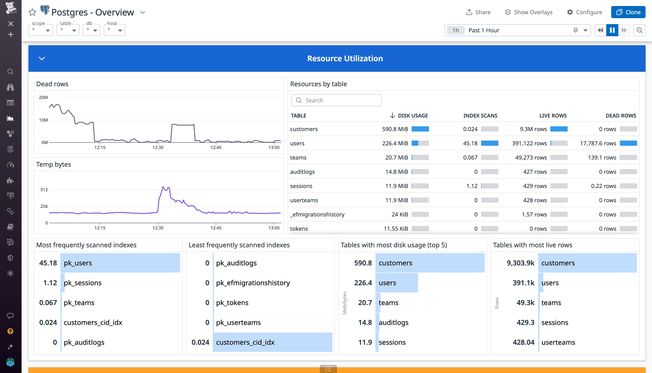The image size is (652, 373).
Task: Click the 1h time shortcut badge
Action: pos(456,30)
